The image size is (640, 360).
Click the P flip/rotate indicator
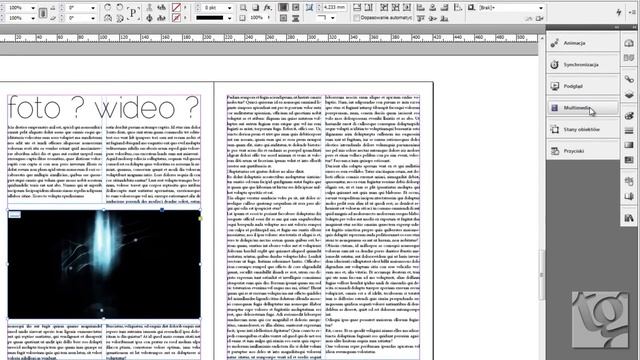[x=133, y=13]
